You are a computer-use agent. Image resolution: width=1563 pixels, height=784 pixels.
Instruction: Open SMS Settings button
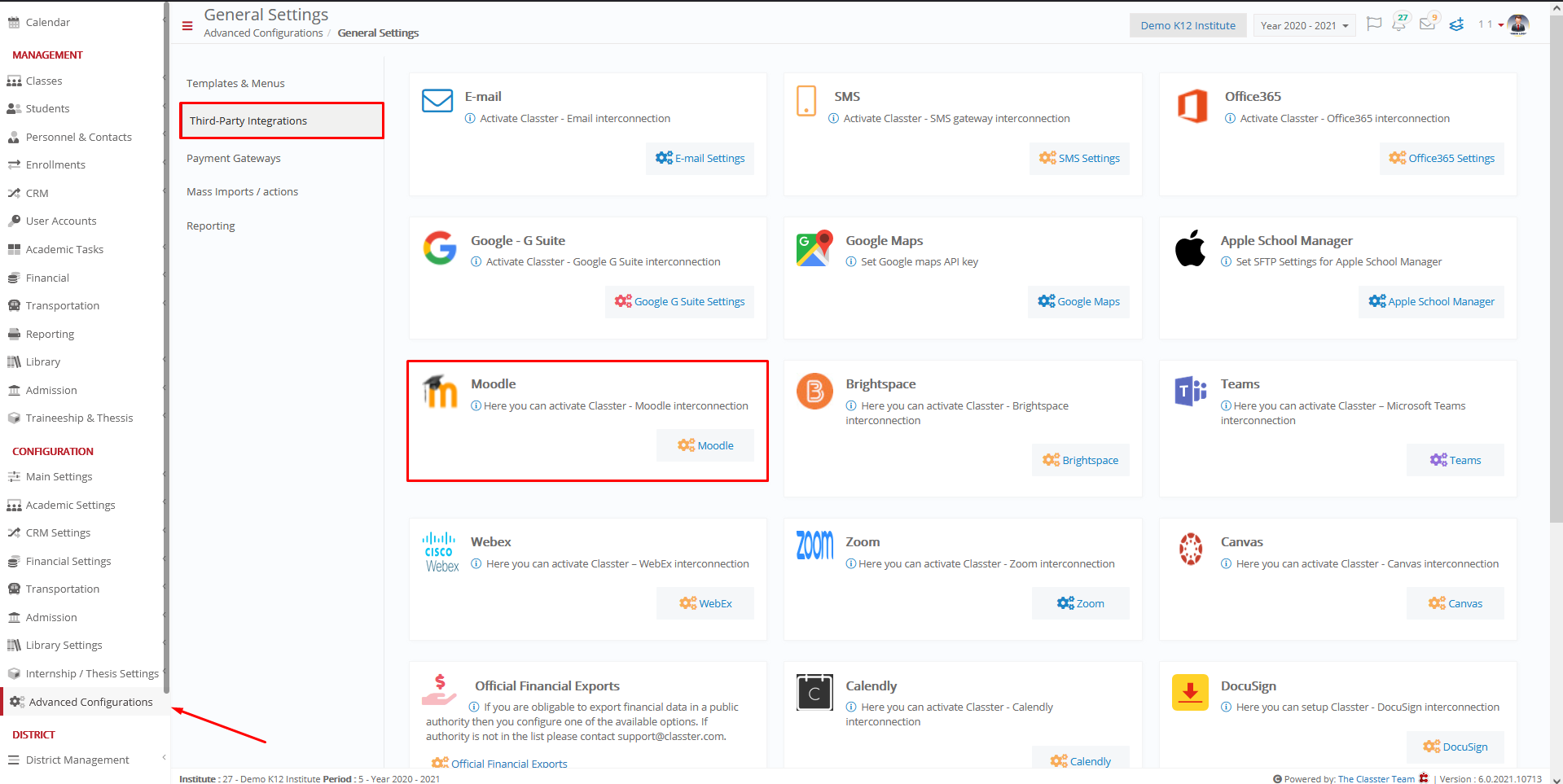tap(1079, 158)
